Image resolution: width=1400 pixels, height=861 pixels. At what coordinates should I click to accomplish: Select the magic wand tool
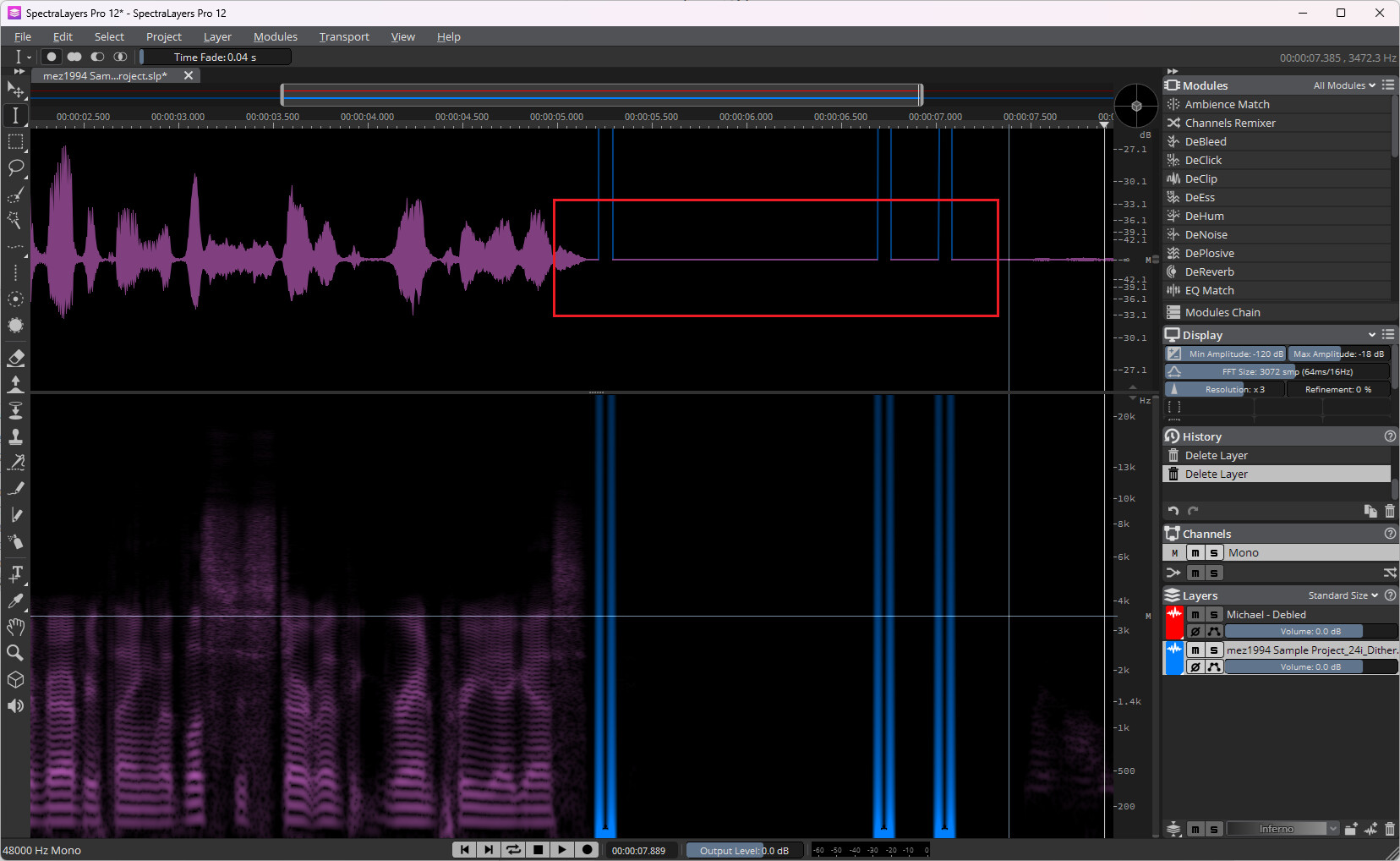[15, 221]
